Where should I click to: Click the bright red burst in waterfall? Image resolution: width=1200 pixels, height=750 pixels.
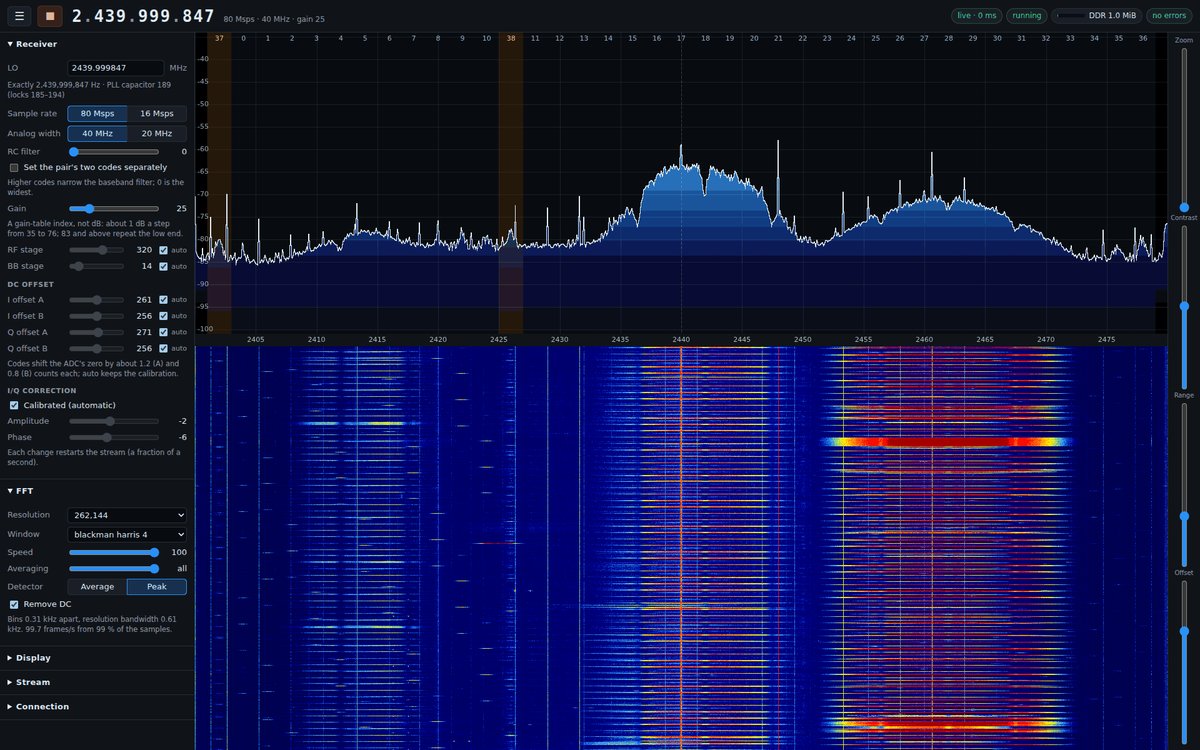coord(945,441)
